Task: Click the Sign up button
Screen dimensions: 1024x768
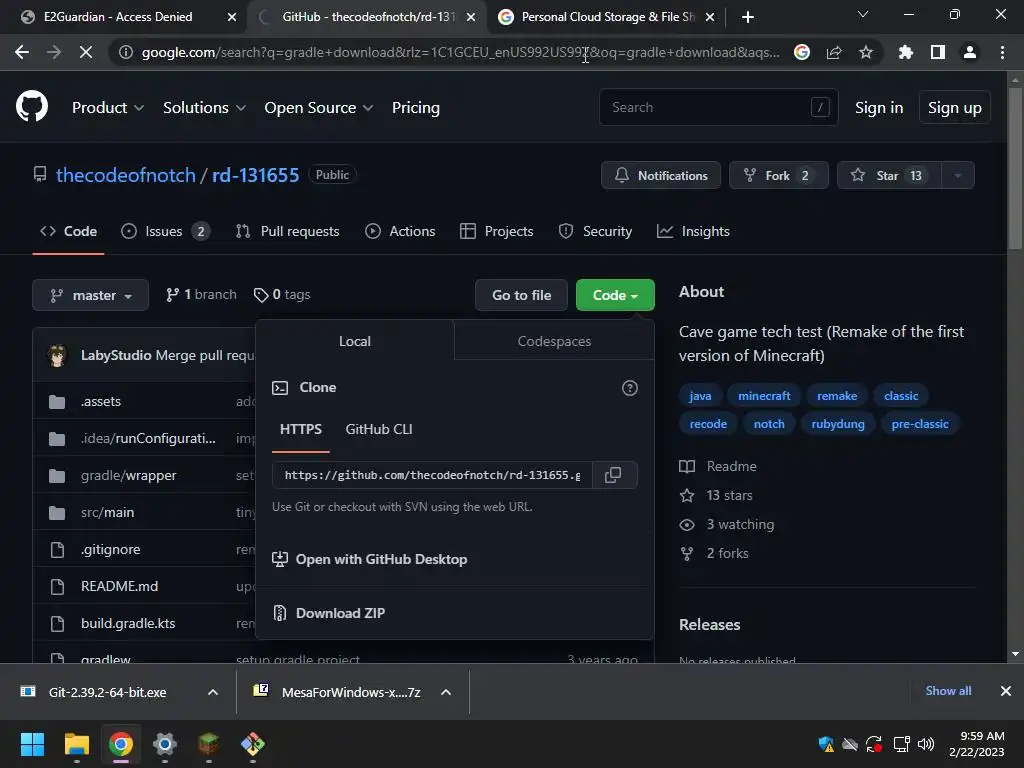Action: pos(954,108)
